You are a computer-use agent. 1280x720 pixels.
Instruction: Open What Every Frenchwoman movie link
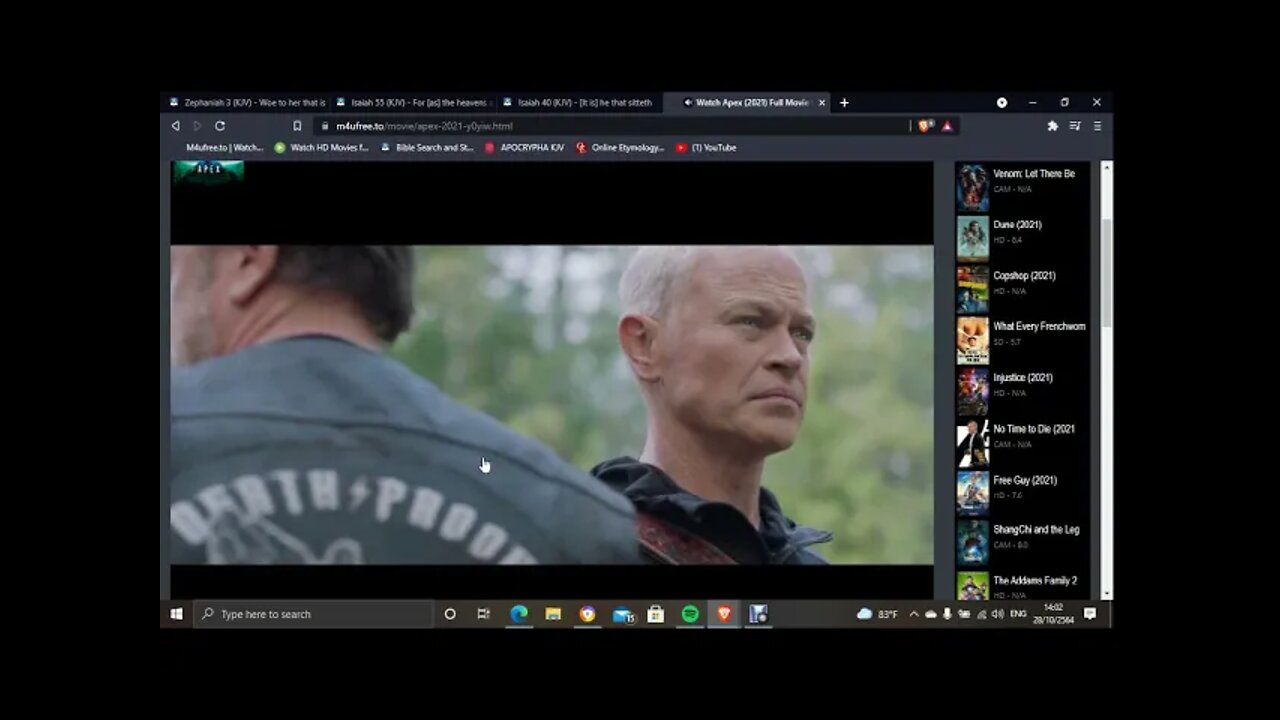click(1039, 327)
